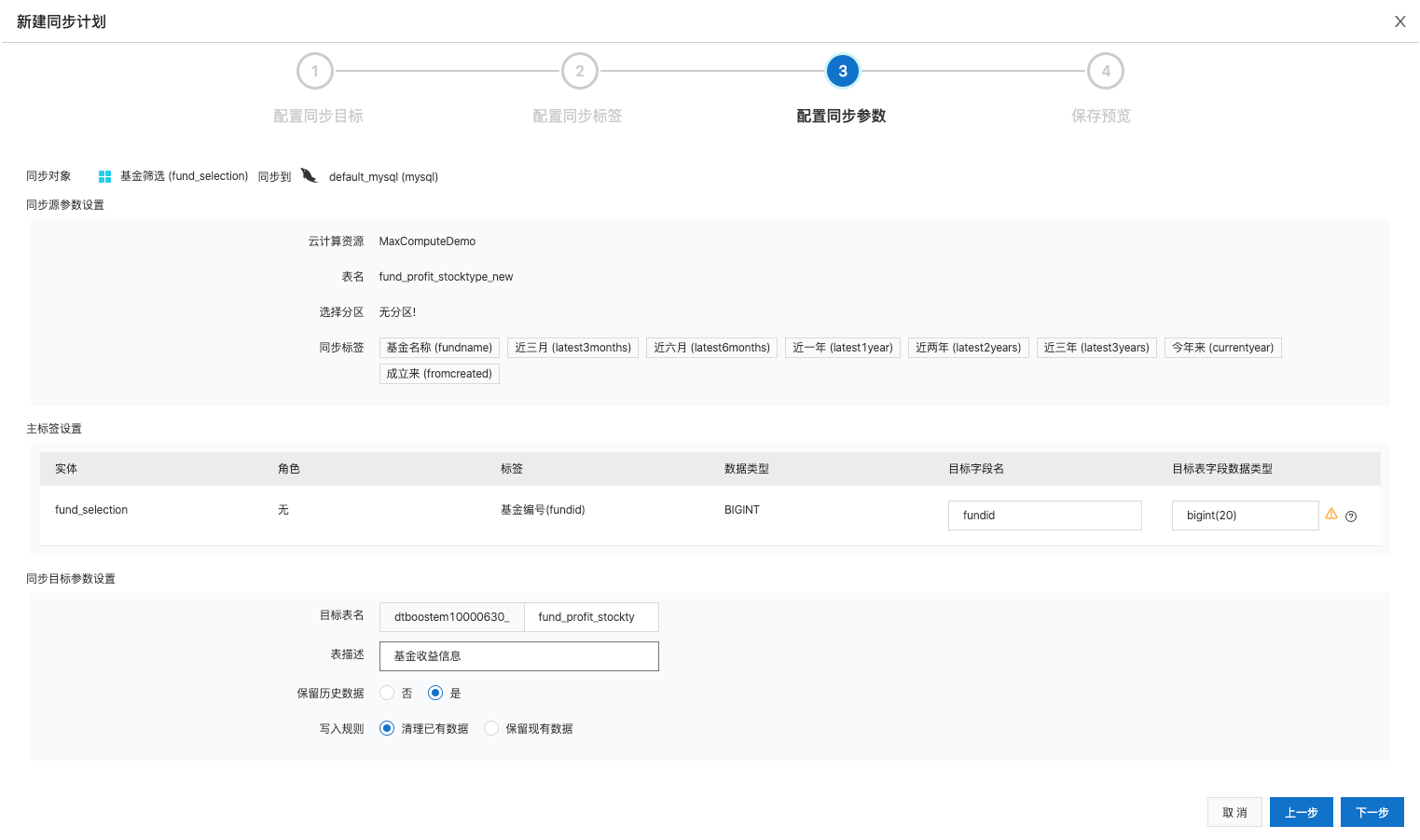
Task: Click the 取消 button
Action: [1234, 812]
